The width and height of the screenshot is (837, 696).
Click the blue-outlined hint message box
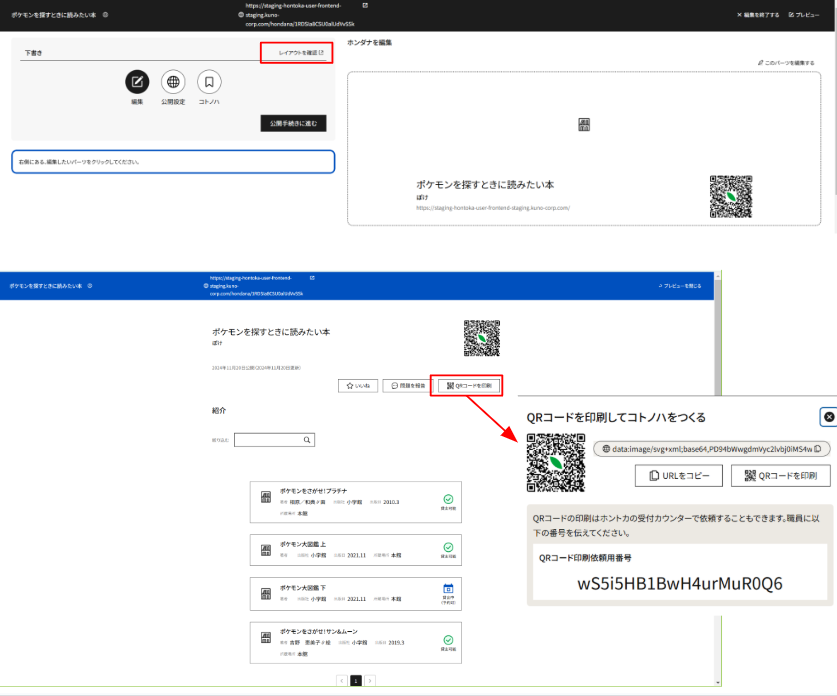(173, 162)
